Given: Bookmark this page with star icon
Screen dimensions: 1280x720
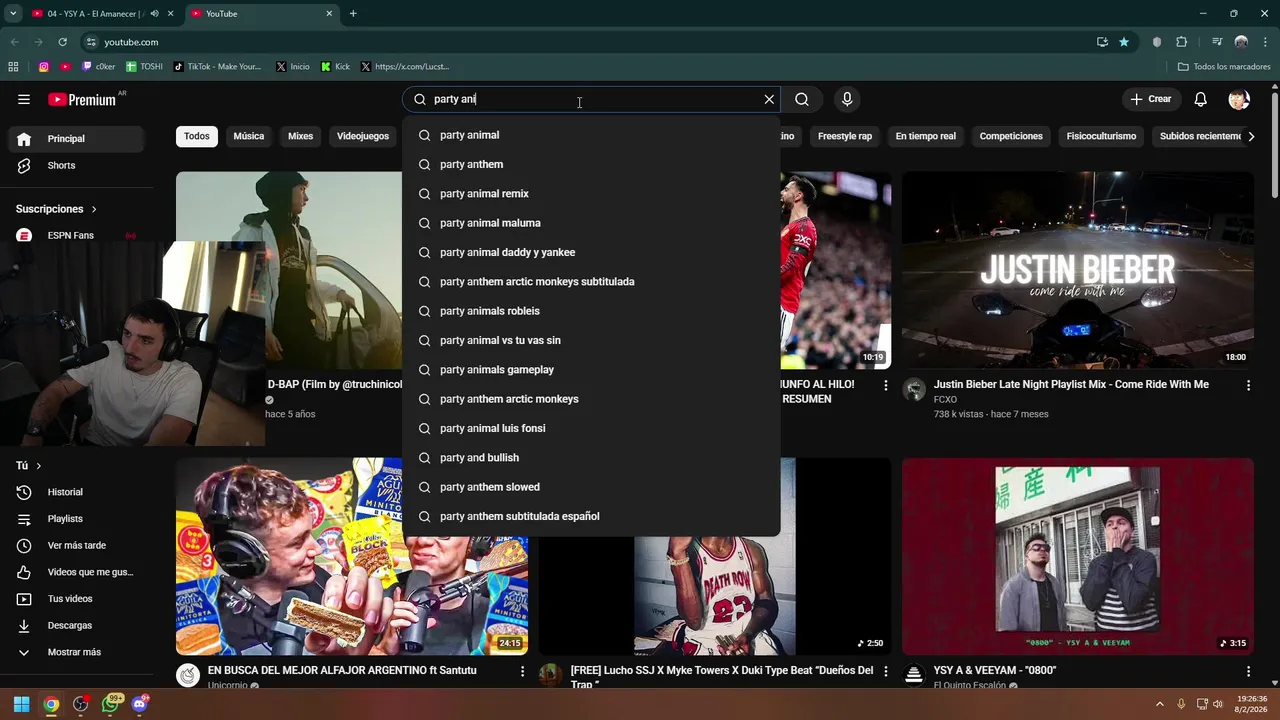Looking at the screenshot, I should pos(1124,42).
